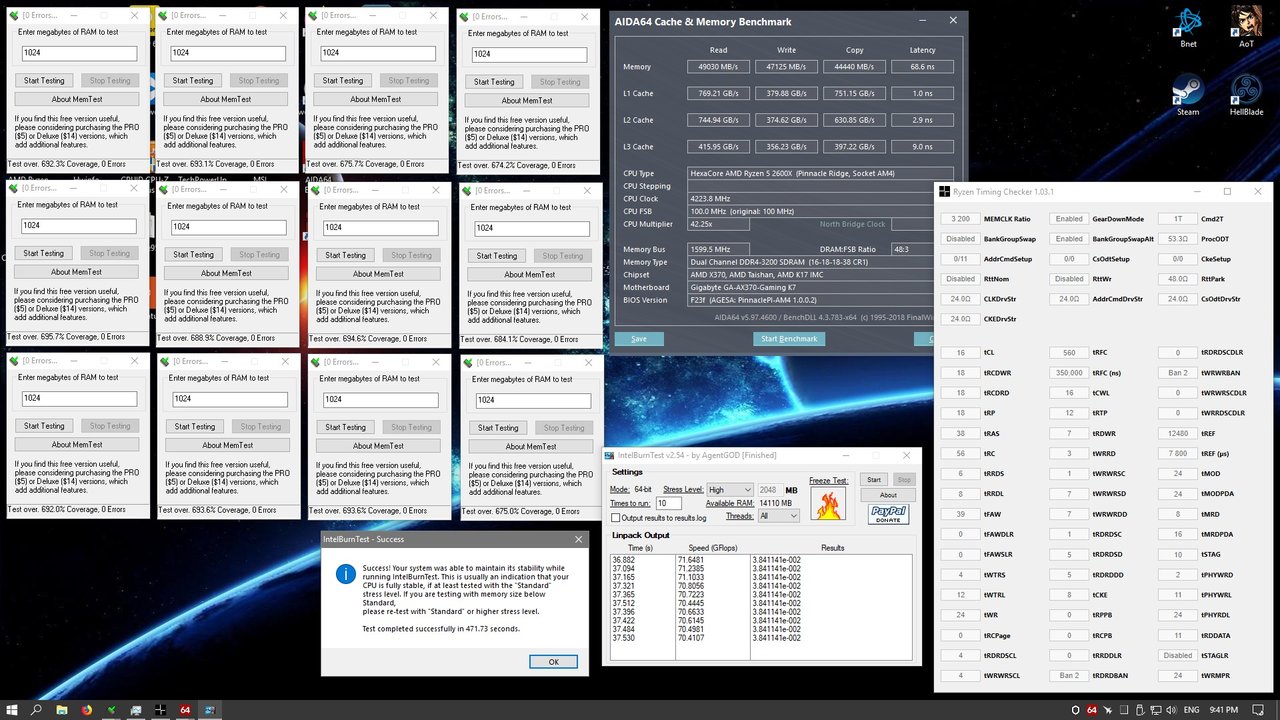The height and width of the screenshot is (720, 1280).
Task: Click the L1 Cache Copy value 751.15 GB/s
Action: [854, 93]
